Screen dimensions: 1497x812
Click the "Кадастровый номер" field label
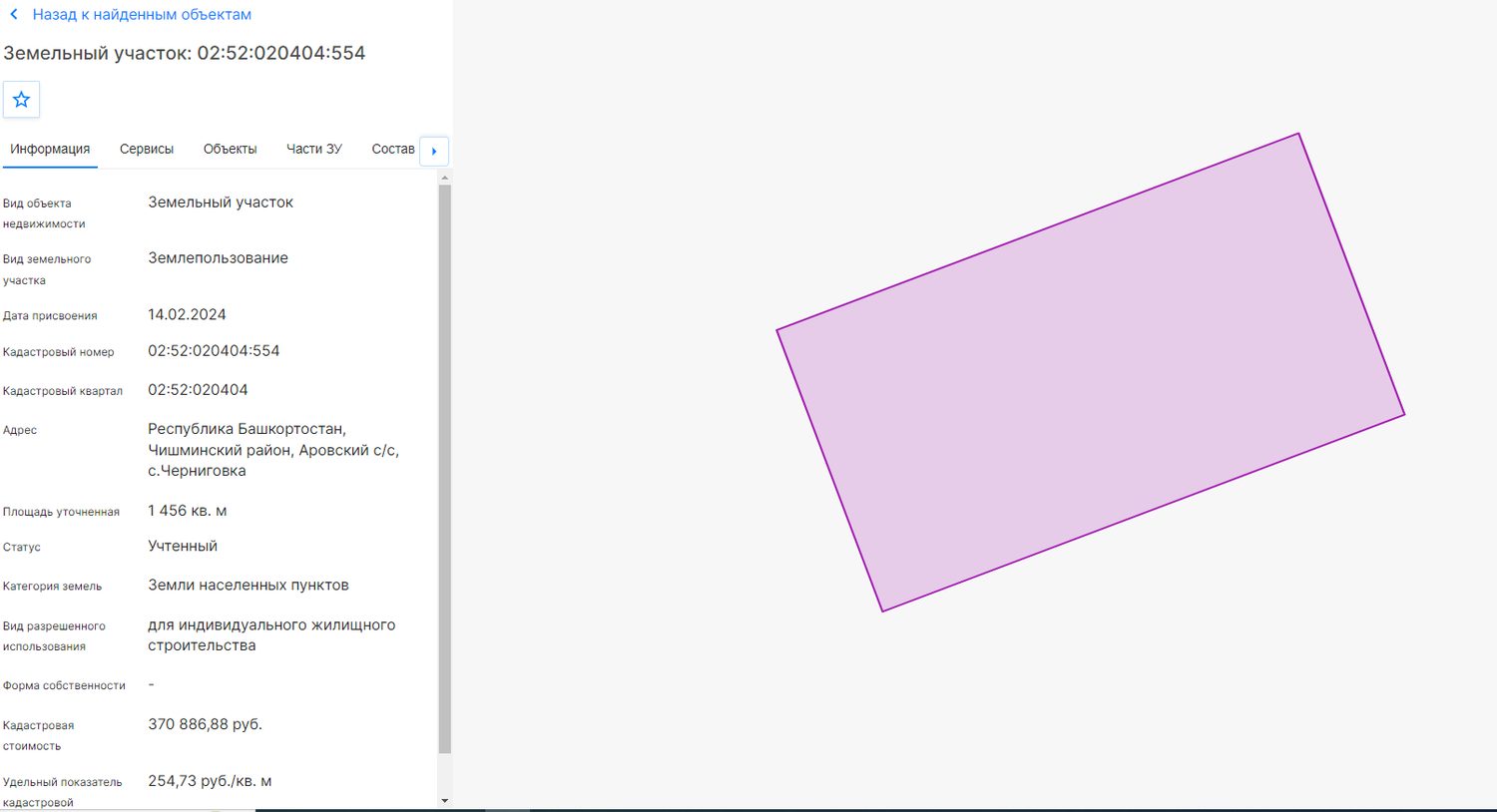(59, 352)
